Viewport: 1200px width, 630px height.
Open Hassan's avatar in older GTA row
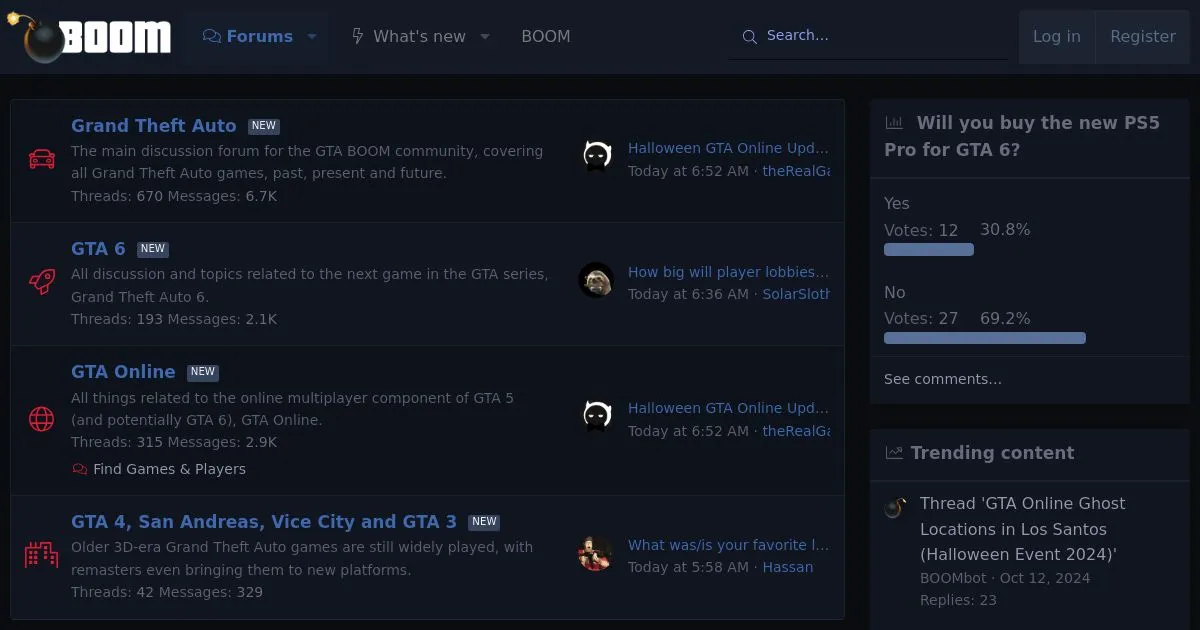coord(595,553)
